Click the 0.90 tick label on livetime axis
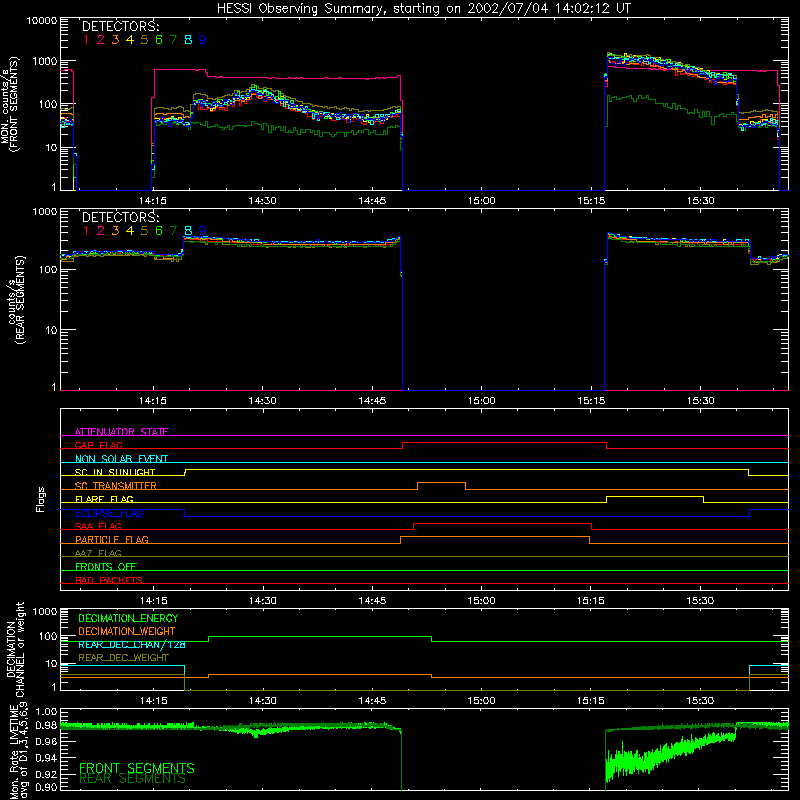The height and width of the screenshot is (800, 800). tap(46, 787)
